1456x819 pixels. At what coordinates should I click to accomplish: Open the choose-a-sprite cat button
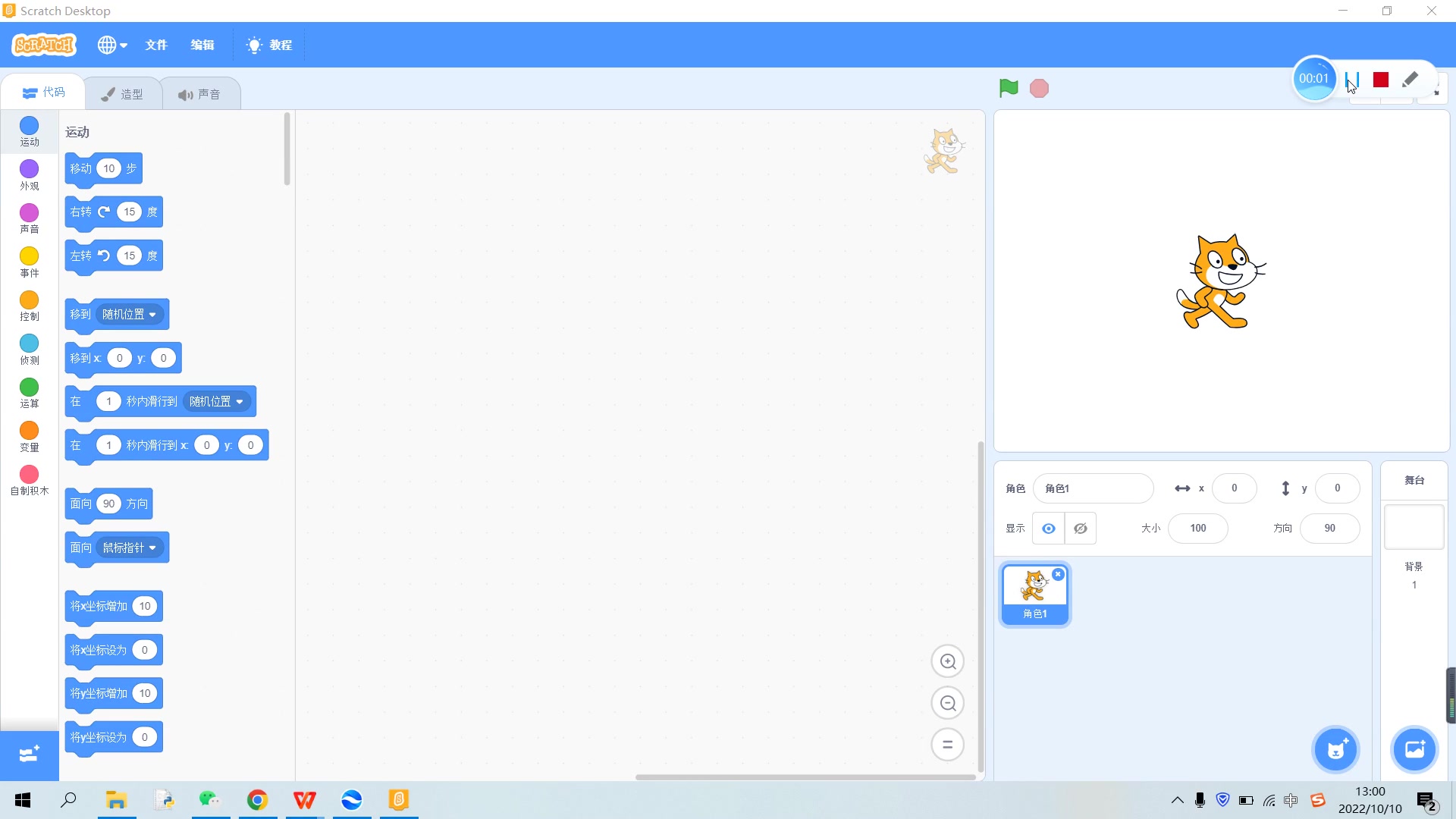click(1335, 750)
